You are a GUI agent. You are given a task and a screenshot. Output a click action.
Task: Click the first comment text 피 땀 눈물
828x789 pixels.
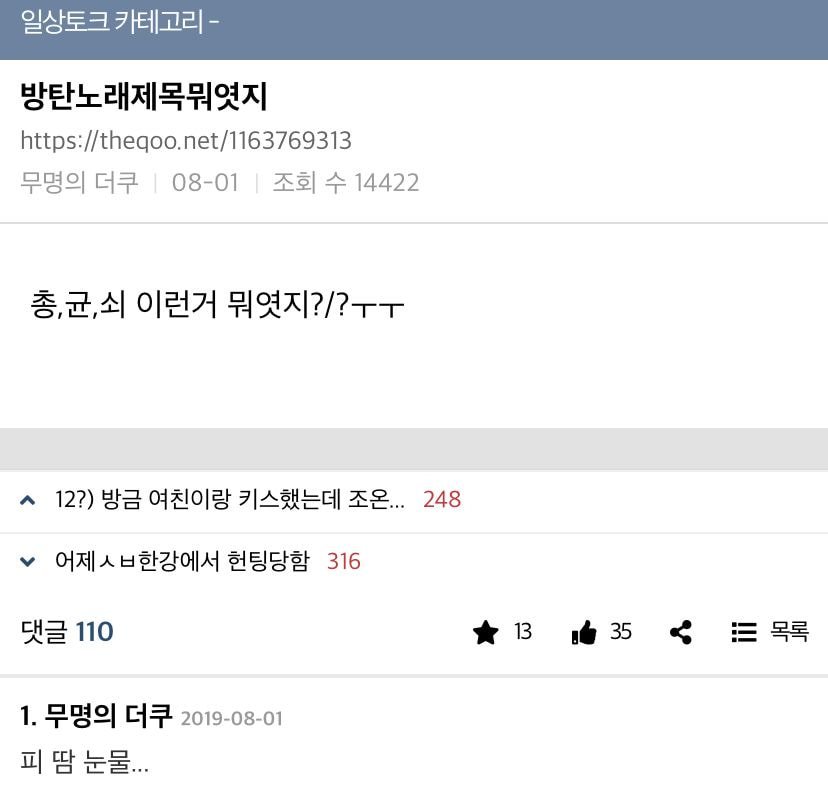point(84,762)
